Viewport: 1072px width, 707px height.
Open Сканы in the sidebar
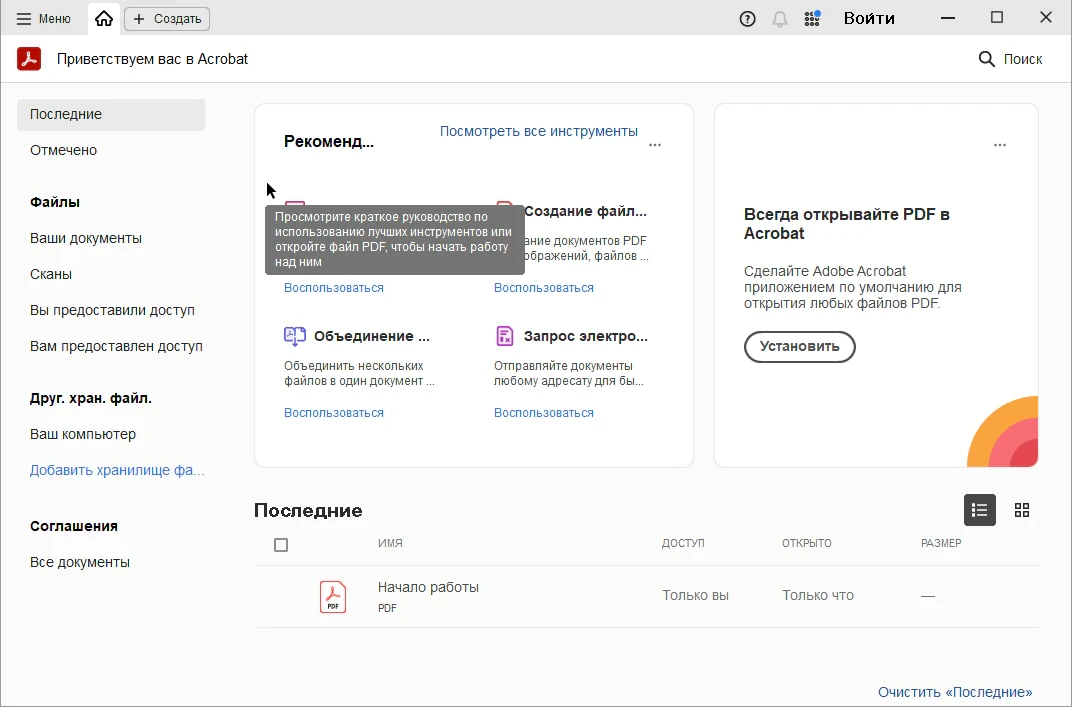(x=51, y=274)
